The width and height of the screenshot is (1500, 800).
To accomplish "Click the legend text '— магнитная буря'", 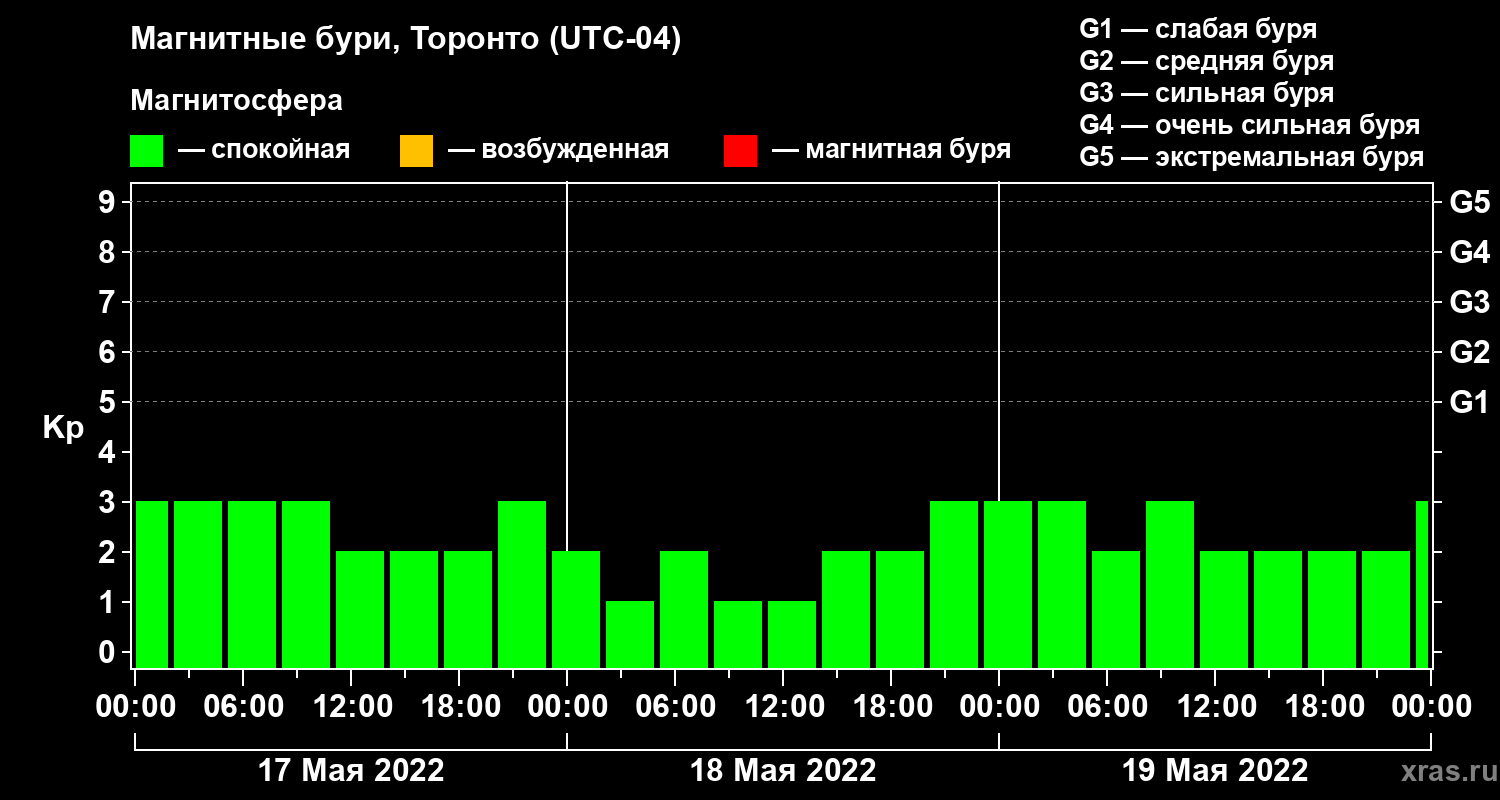I will [891, 150].
